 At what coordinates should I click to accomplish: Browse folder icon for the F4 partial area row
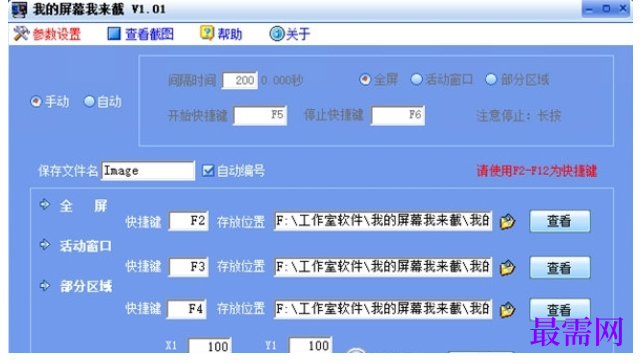[508, 310]
